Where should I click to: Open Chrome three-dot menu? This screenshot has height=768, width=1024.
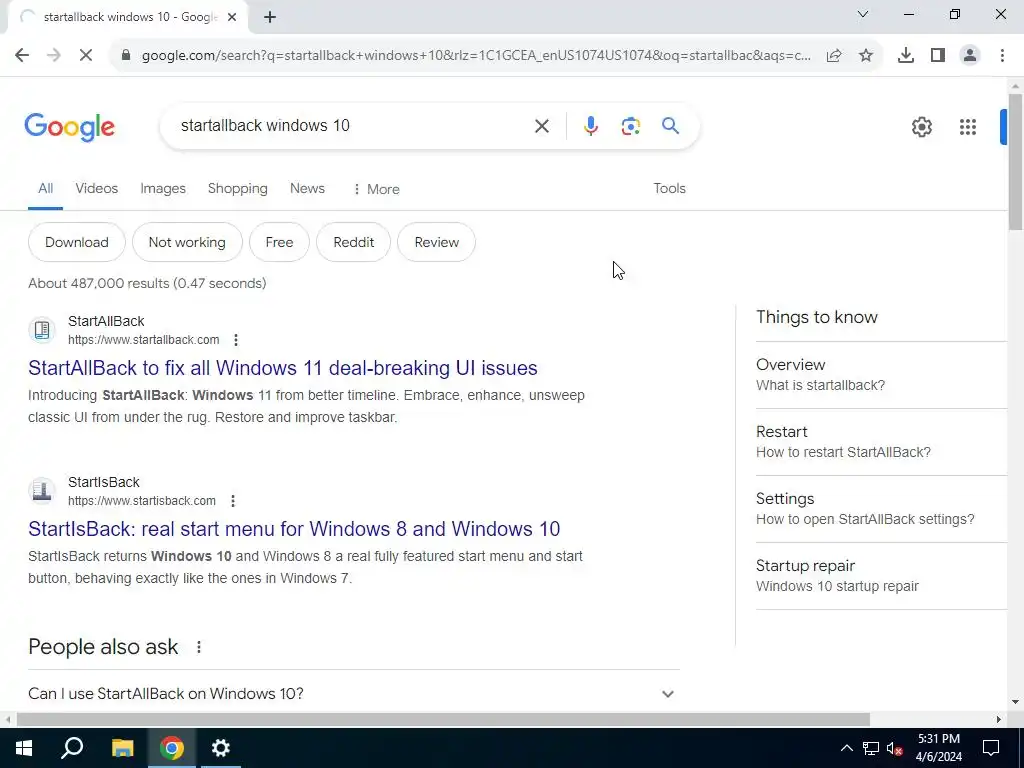1002,56
